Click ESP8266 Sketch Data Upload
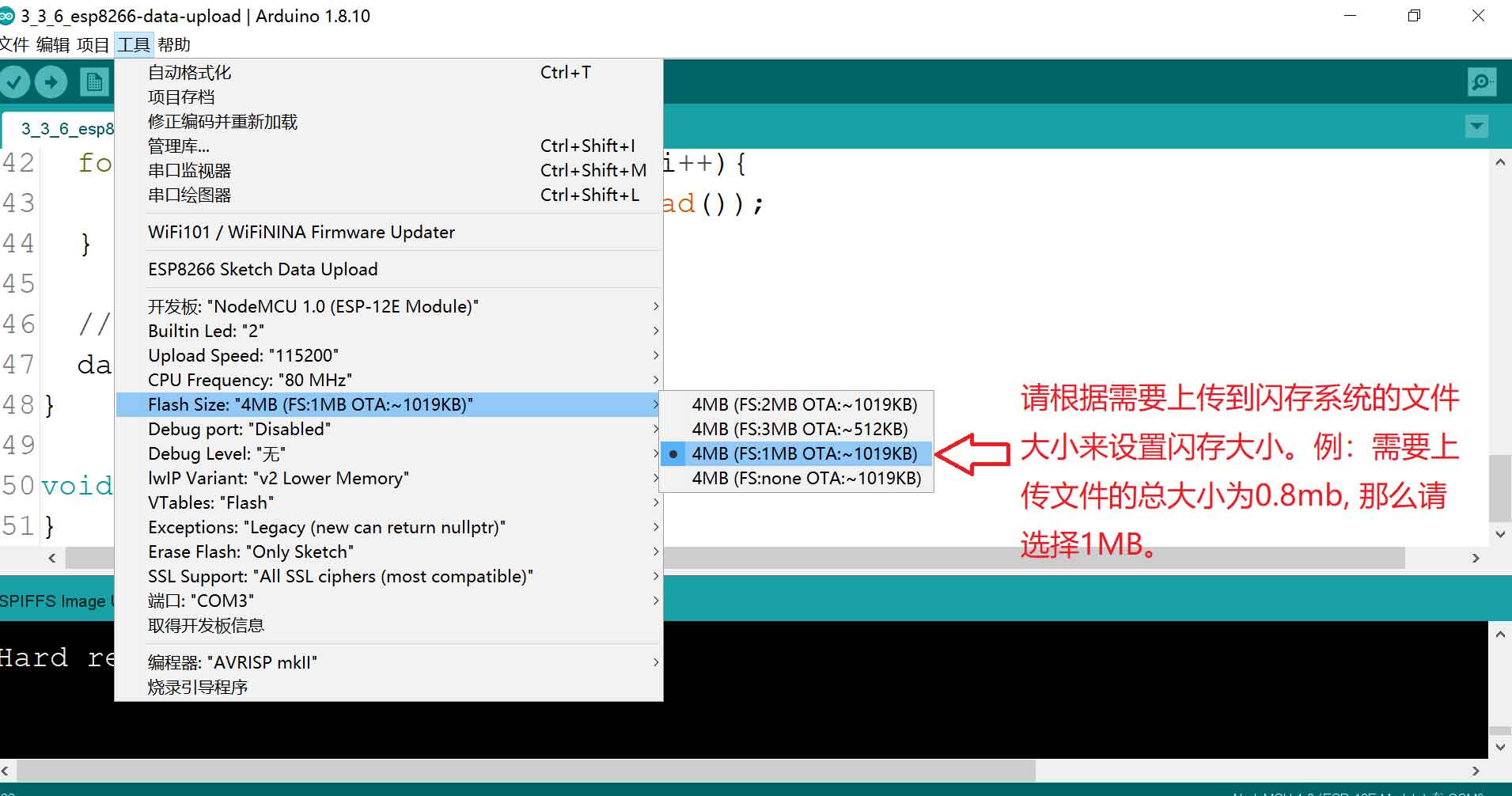This screenshot has width=1512, height=796. (x=388, y=270)
